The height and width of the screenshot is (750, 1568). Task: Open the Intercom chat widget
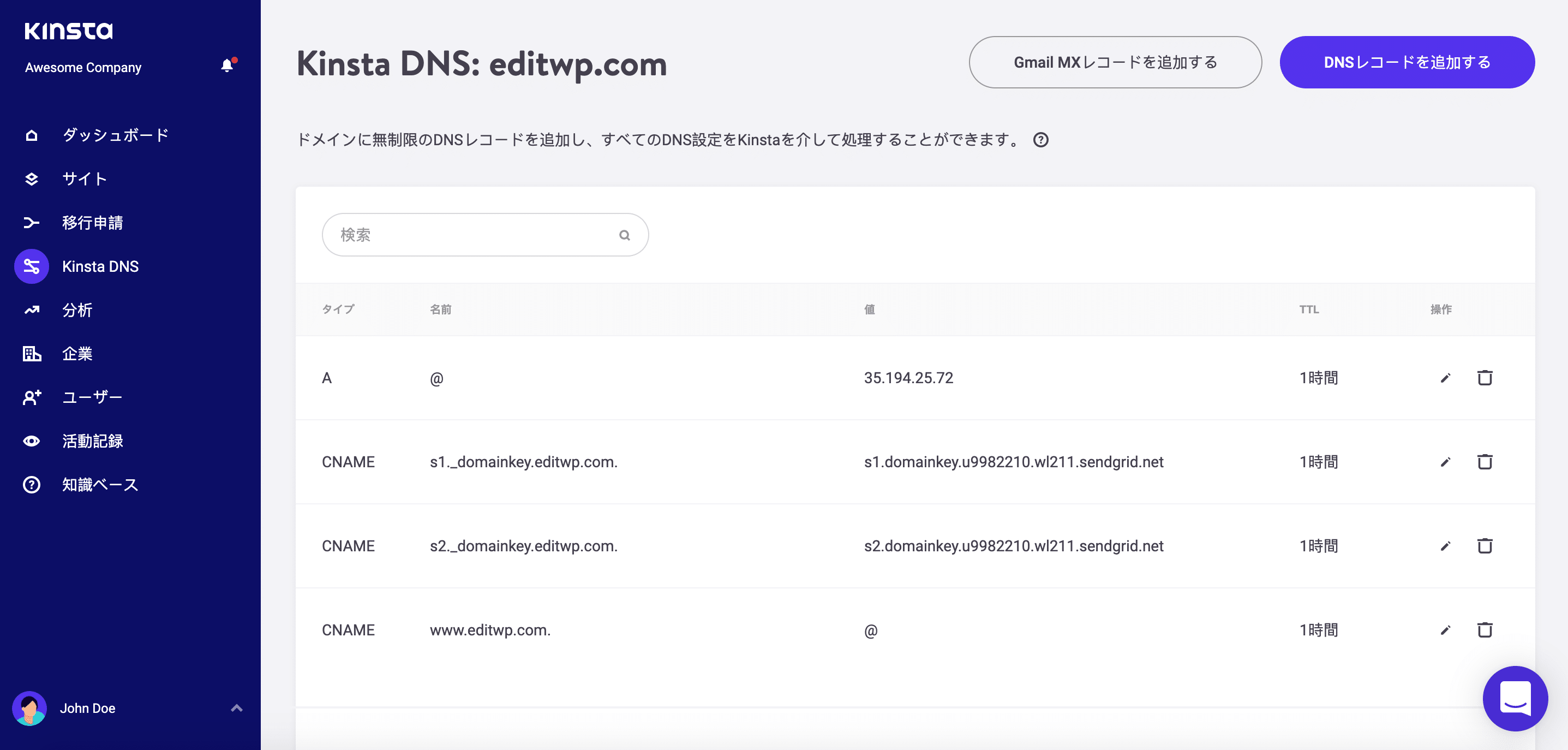point(1515,699)
